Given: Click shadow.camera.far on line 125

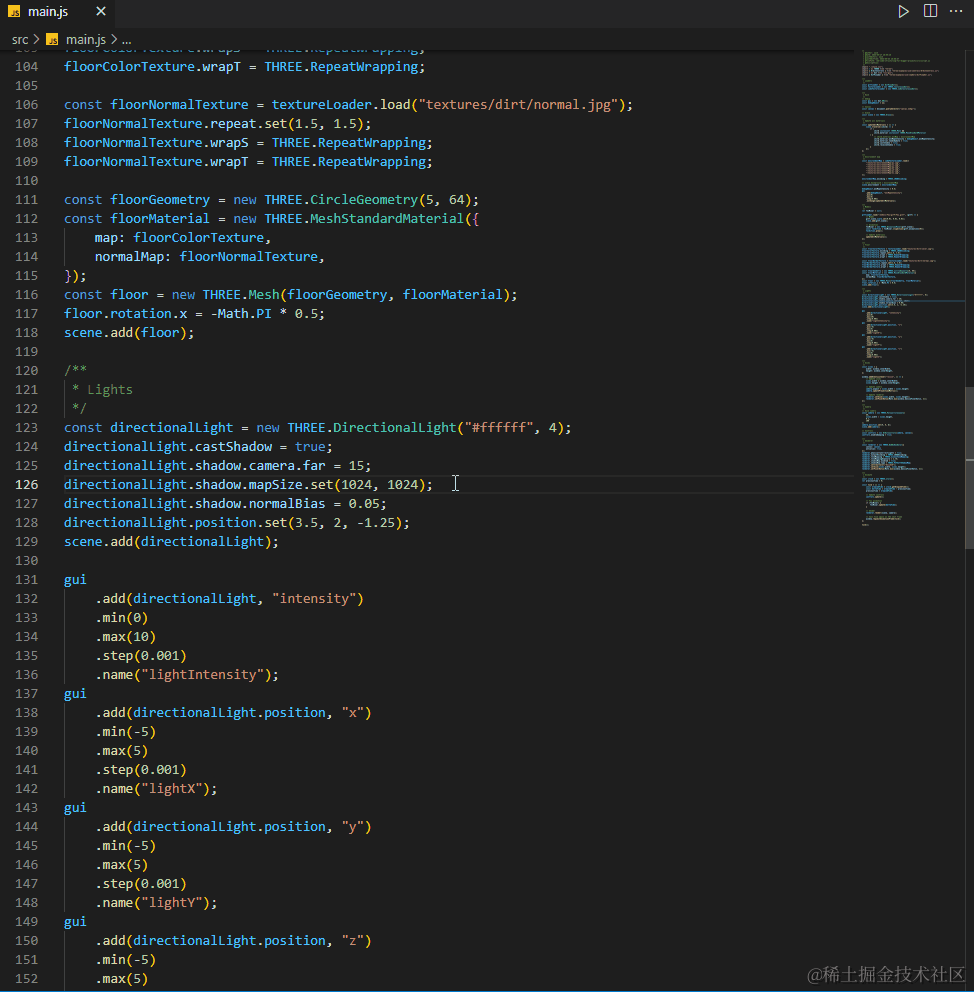Looking at the screenshot, I should [x=260, y=466].
